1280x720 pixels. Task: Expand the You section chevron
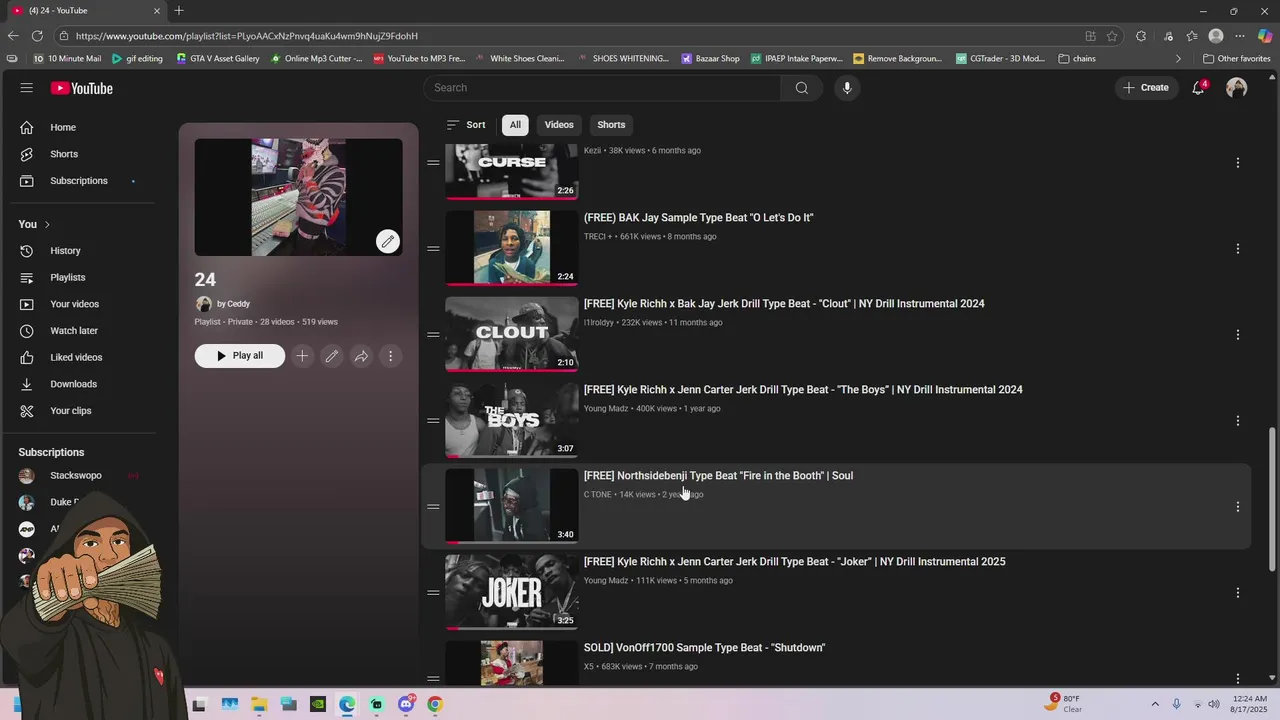click(x=47, y=224)
